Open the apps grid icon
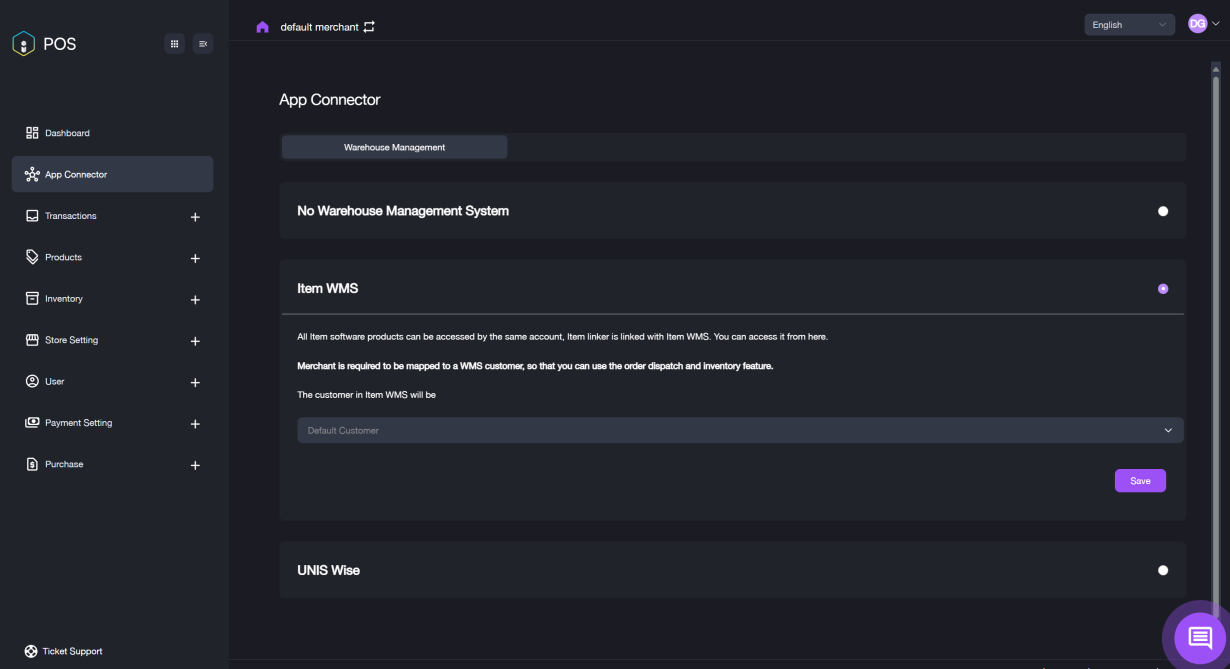Image resolution: width=1230 pixels, height=669 pixels. 175,44
